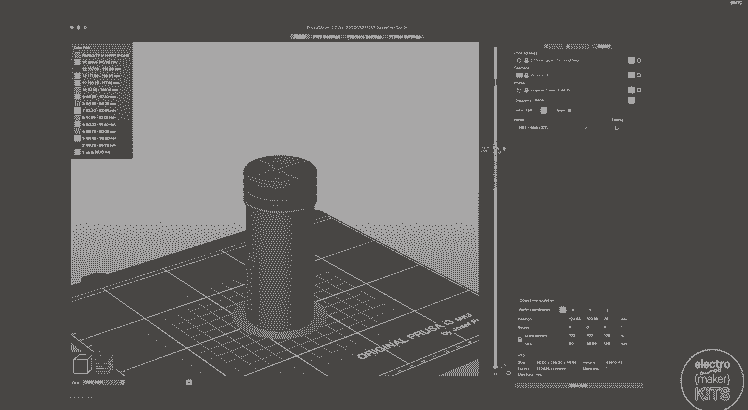Image resolution: width=748 pixels, height=410 pixels.
Task: Toggle the Brim checkbox
Action: click(x=571, y=110)
